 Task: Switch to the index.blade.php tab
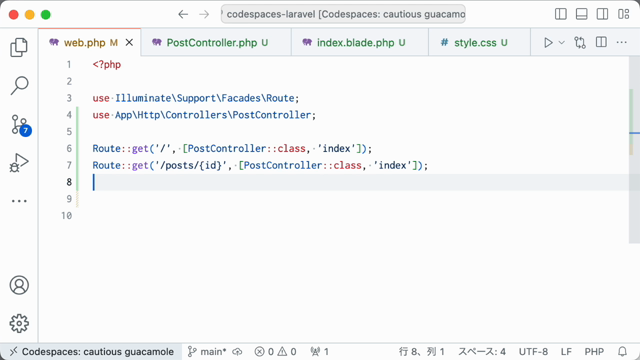tap(360, 42)
